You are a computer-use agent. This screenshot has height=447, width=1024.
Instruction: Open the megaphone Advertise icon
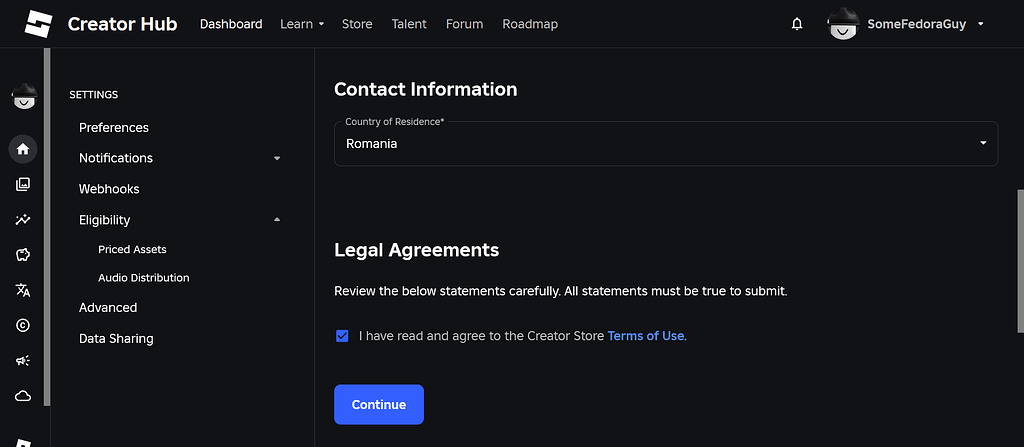click(23, 361)
